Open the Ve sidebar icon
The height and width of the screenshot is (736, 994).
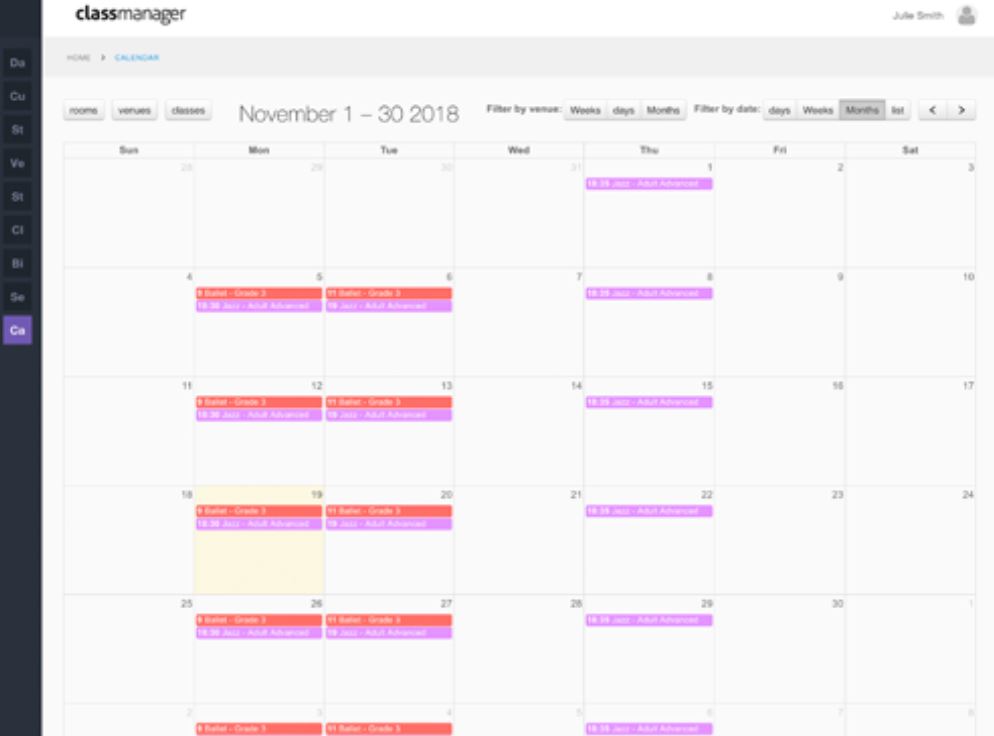click(17, 163)
